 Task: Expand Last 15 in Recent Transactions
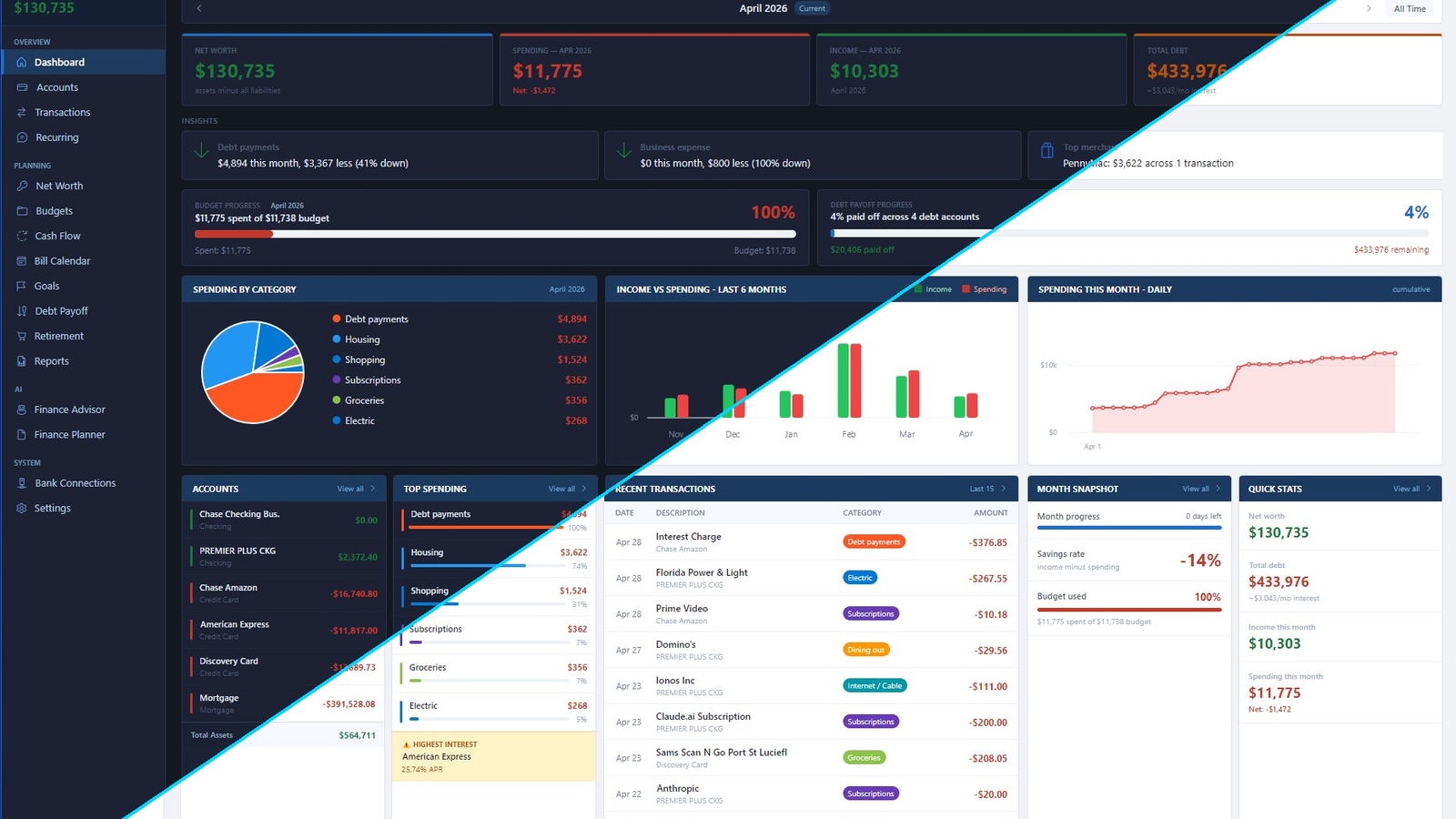[988, 489]
